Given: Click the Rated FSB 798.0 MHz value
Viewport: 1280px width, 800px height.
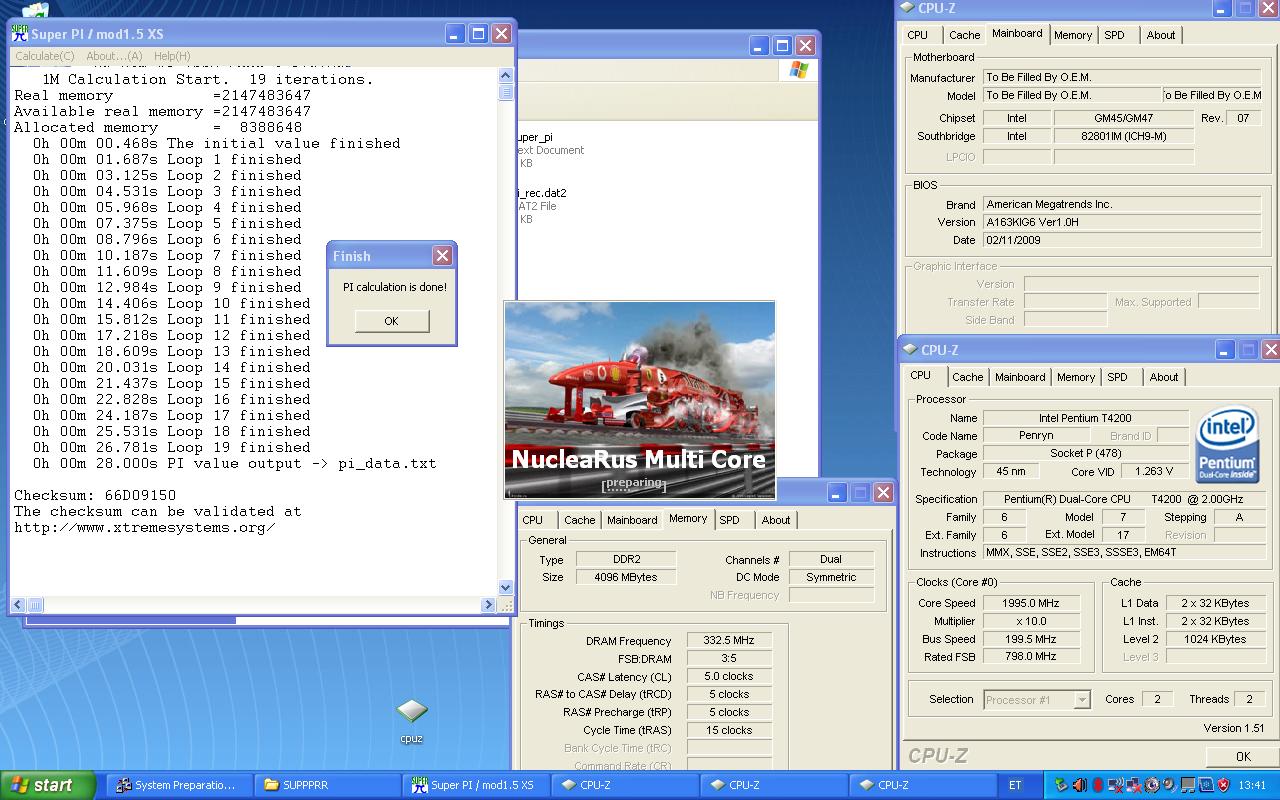Looking at the screenshot, I should (1031, 657).
